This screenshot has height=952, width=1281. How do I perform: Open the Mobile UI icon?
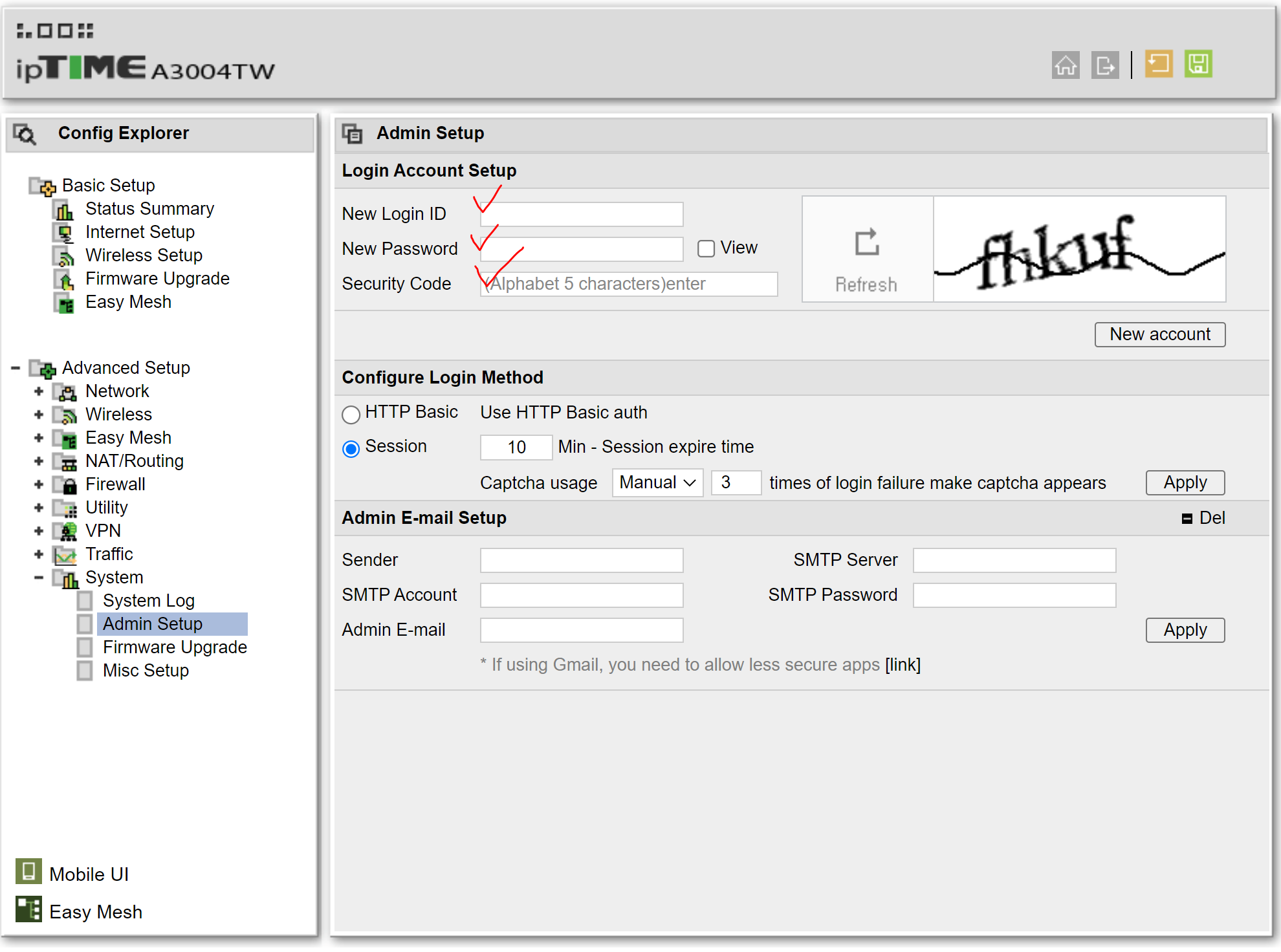(28, 872)
